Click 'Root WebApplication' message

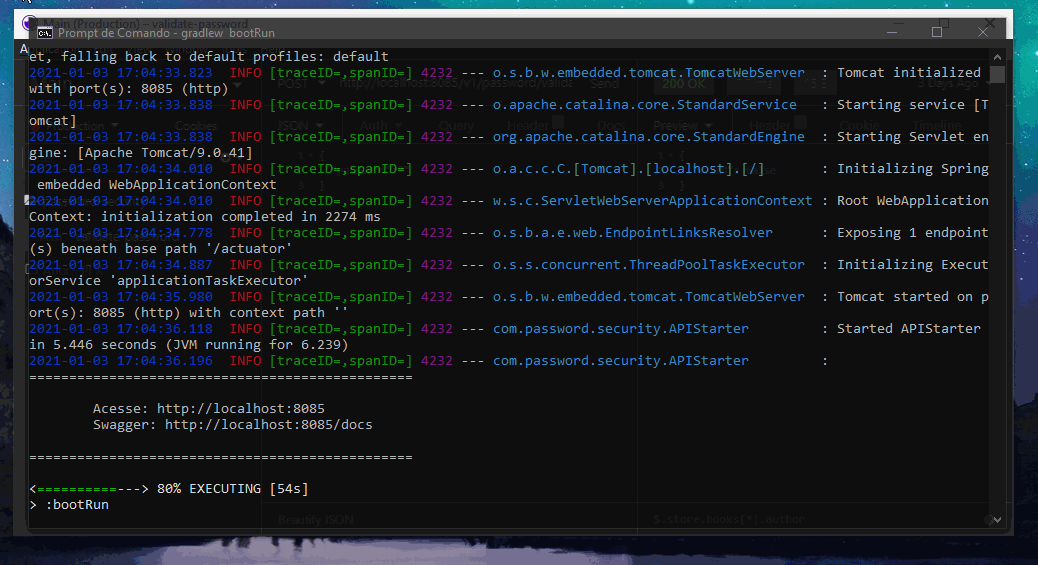pos(912,201)
